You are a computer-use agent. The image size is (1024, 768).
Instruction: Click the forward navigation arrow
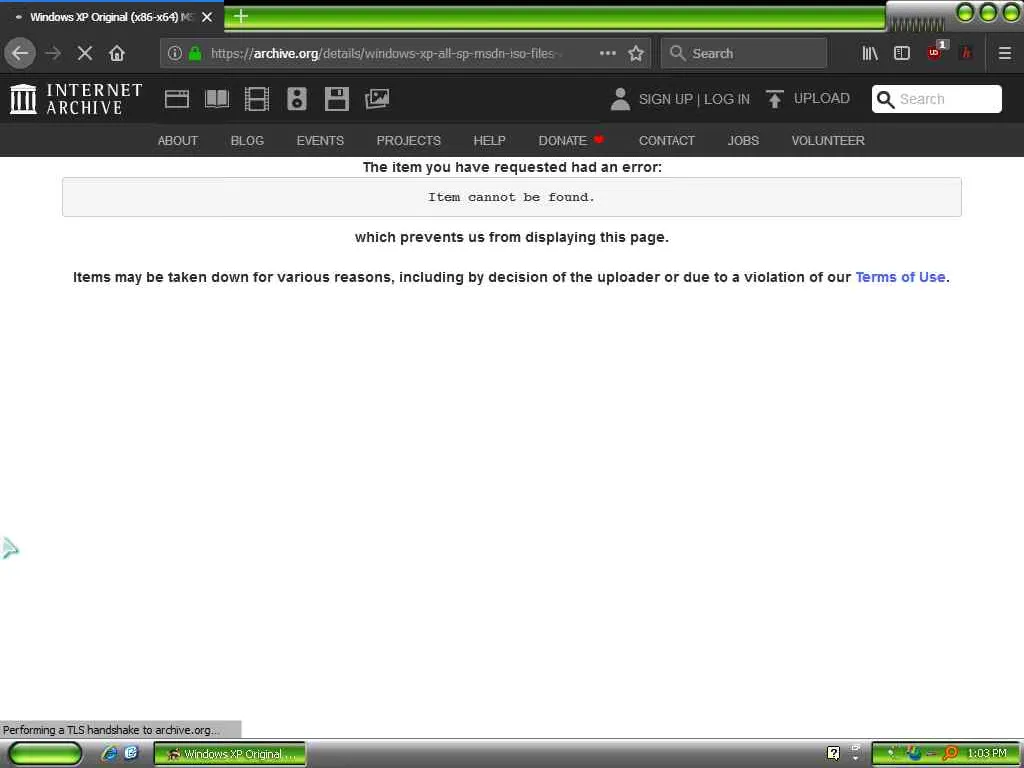53,53
